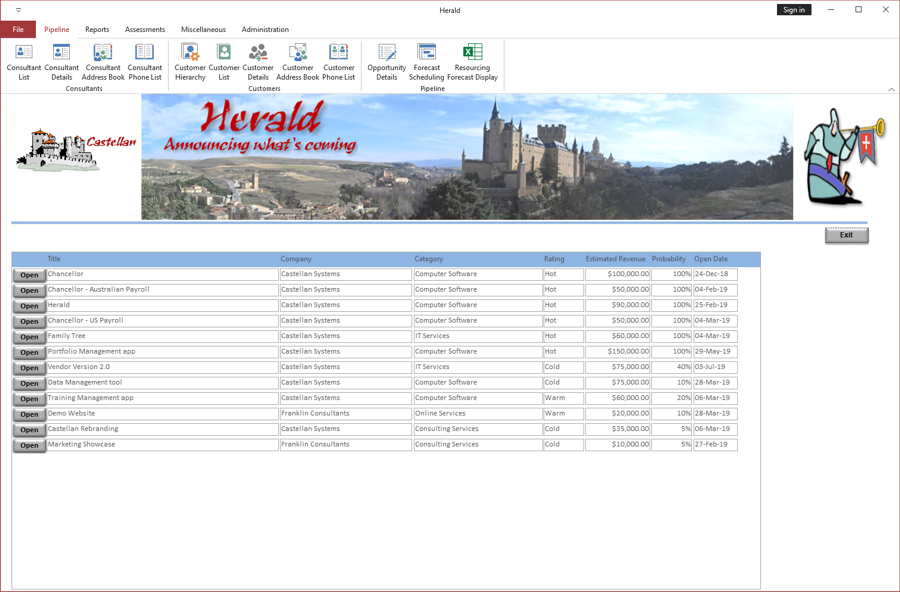This screenshot has height=592, width=900.
Task: Click the Open Date column header
Action: click(x=711, y=259)
